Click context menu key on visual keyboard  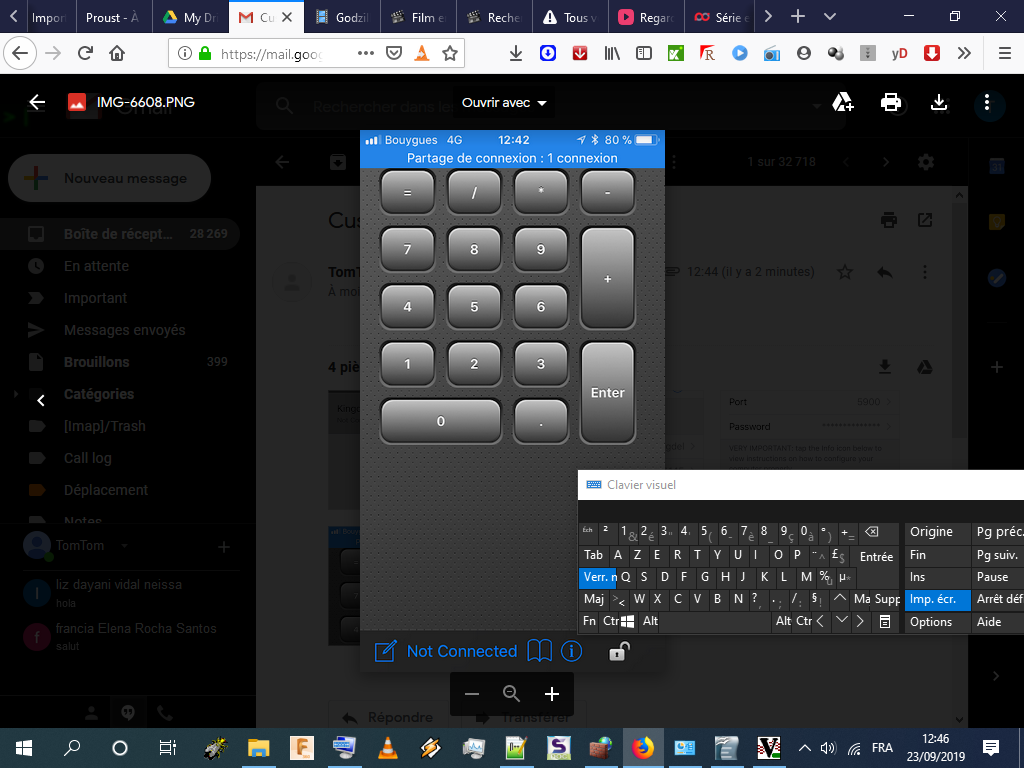coord(885,621)
